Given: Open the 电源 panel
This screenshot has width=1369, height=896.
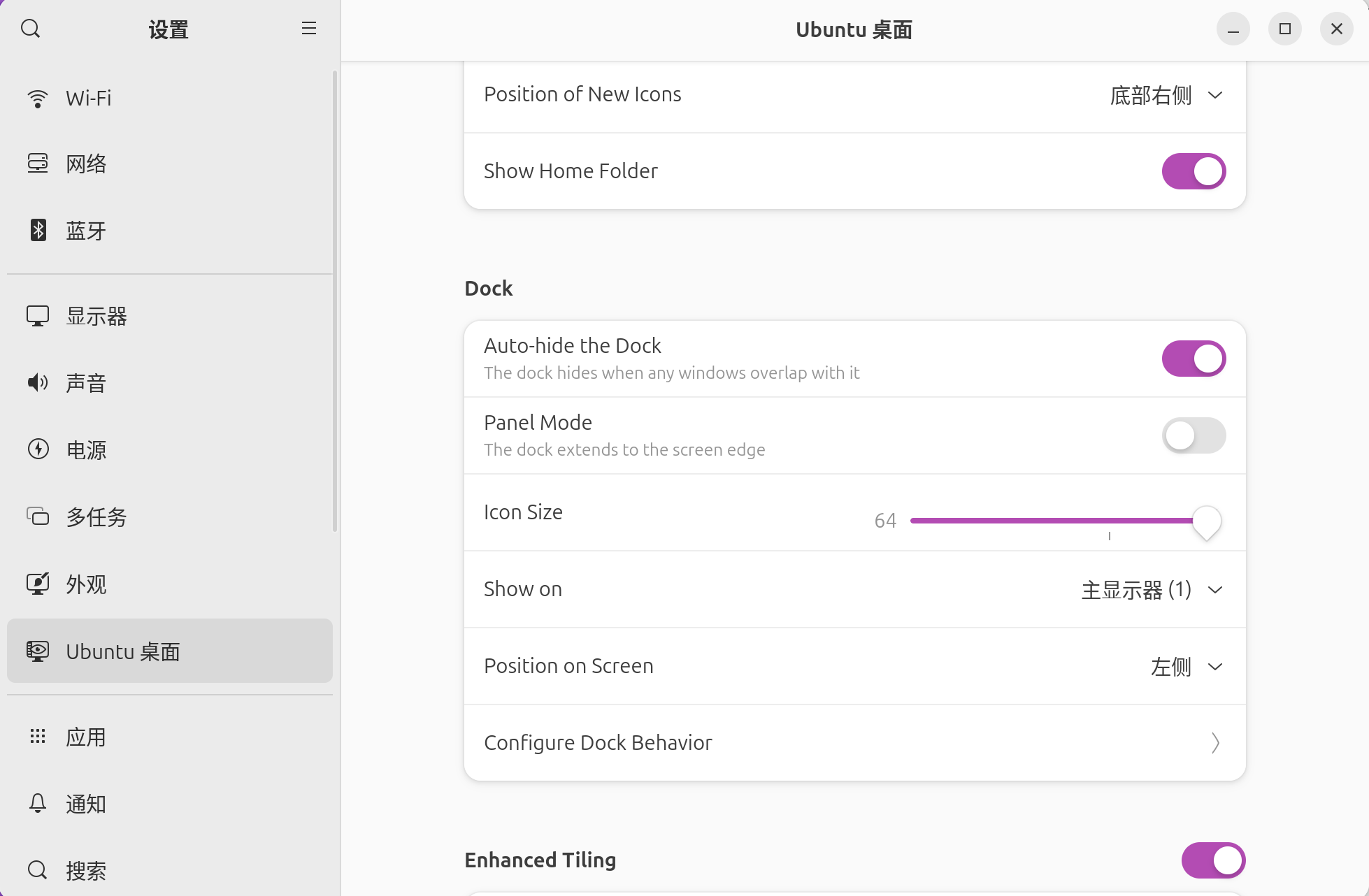Looking at the screenshot, I should pyautogui.click(x=170, y=449).
